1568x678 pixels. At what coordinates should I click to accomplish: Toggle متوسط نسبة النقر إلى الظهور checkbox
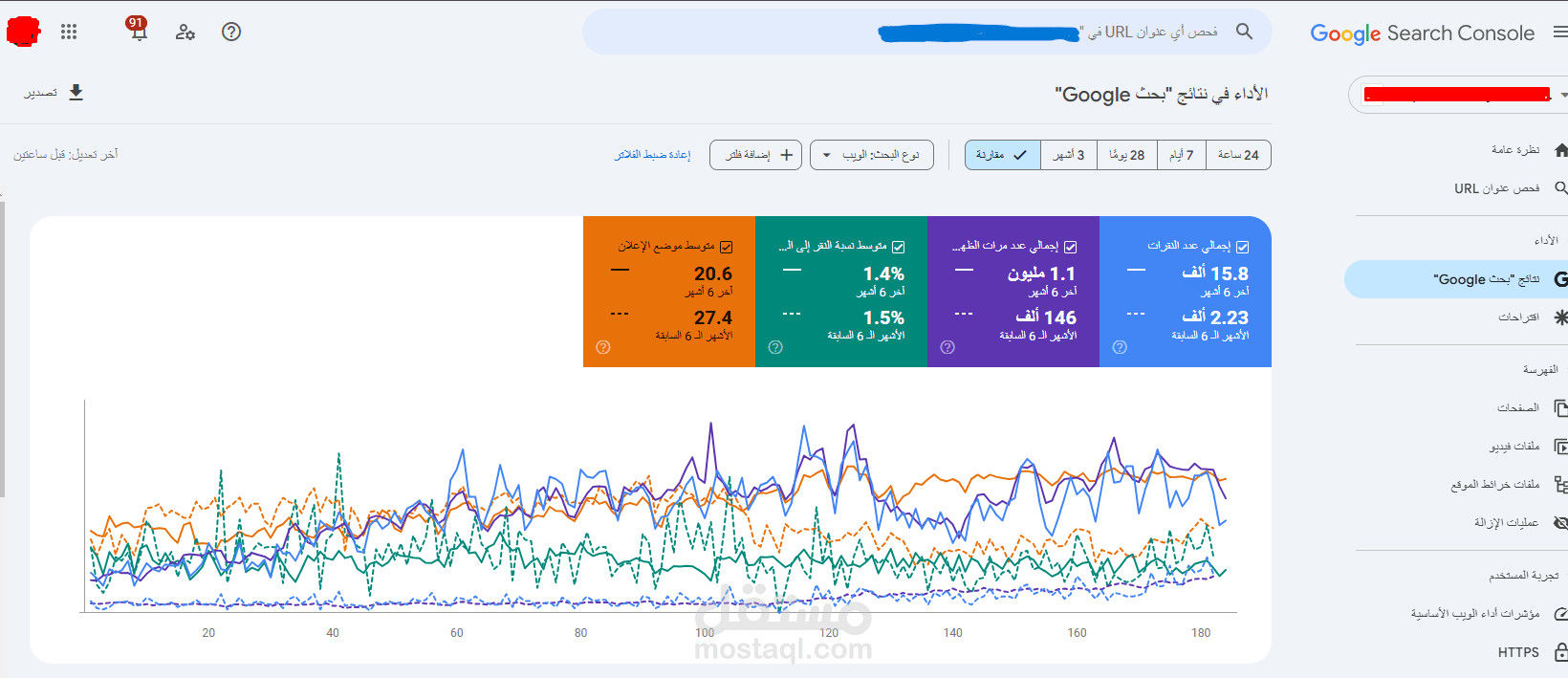point(898,247)
